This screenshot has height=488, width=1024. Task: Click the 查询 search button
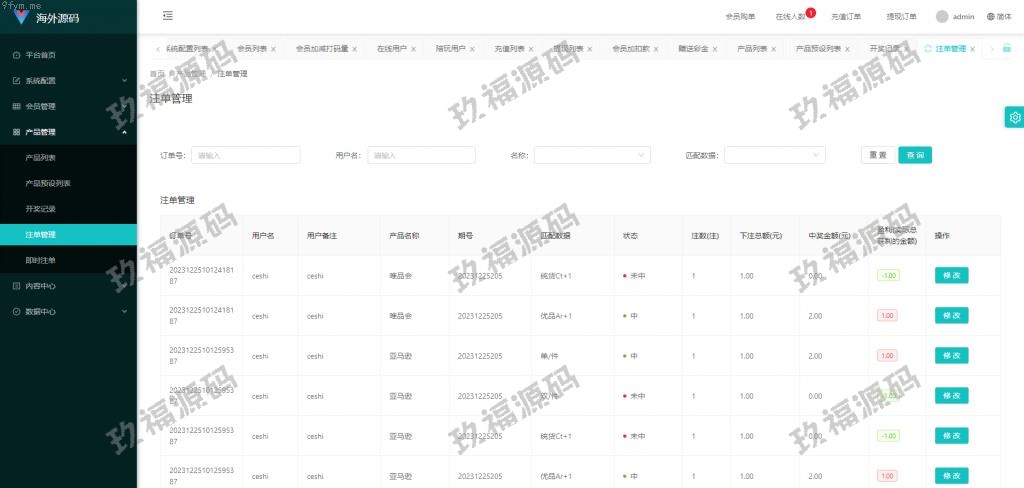[x=915, y=155]
